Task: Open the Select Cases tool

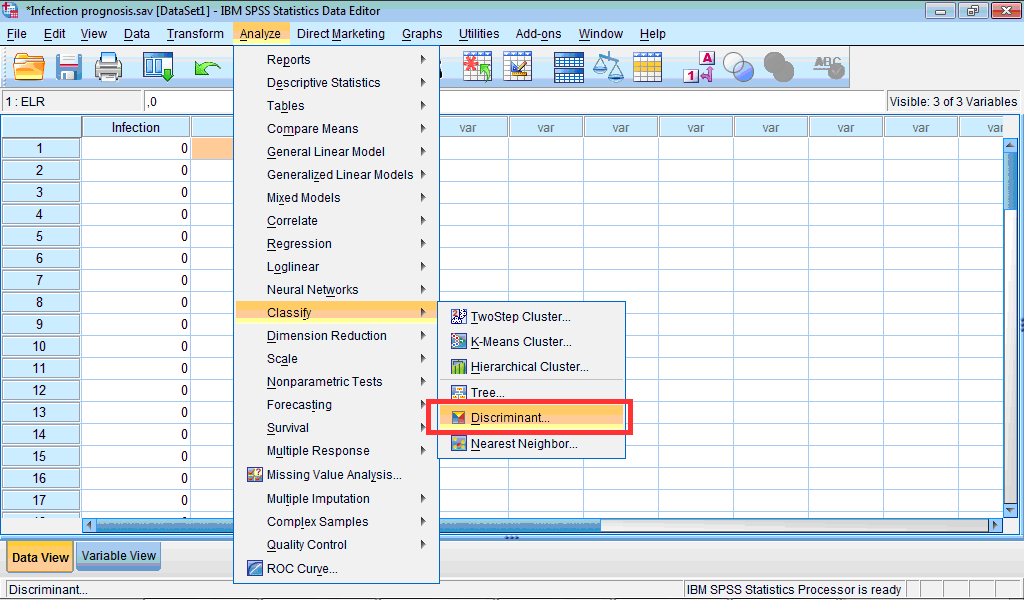Action: (645, 67)
